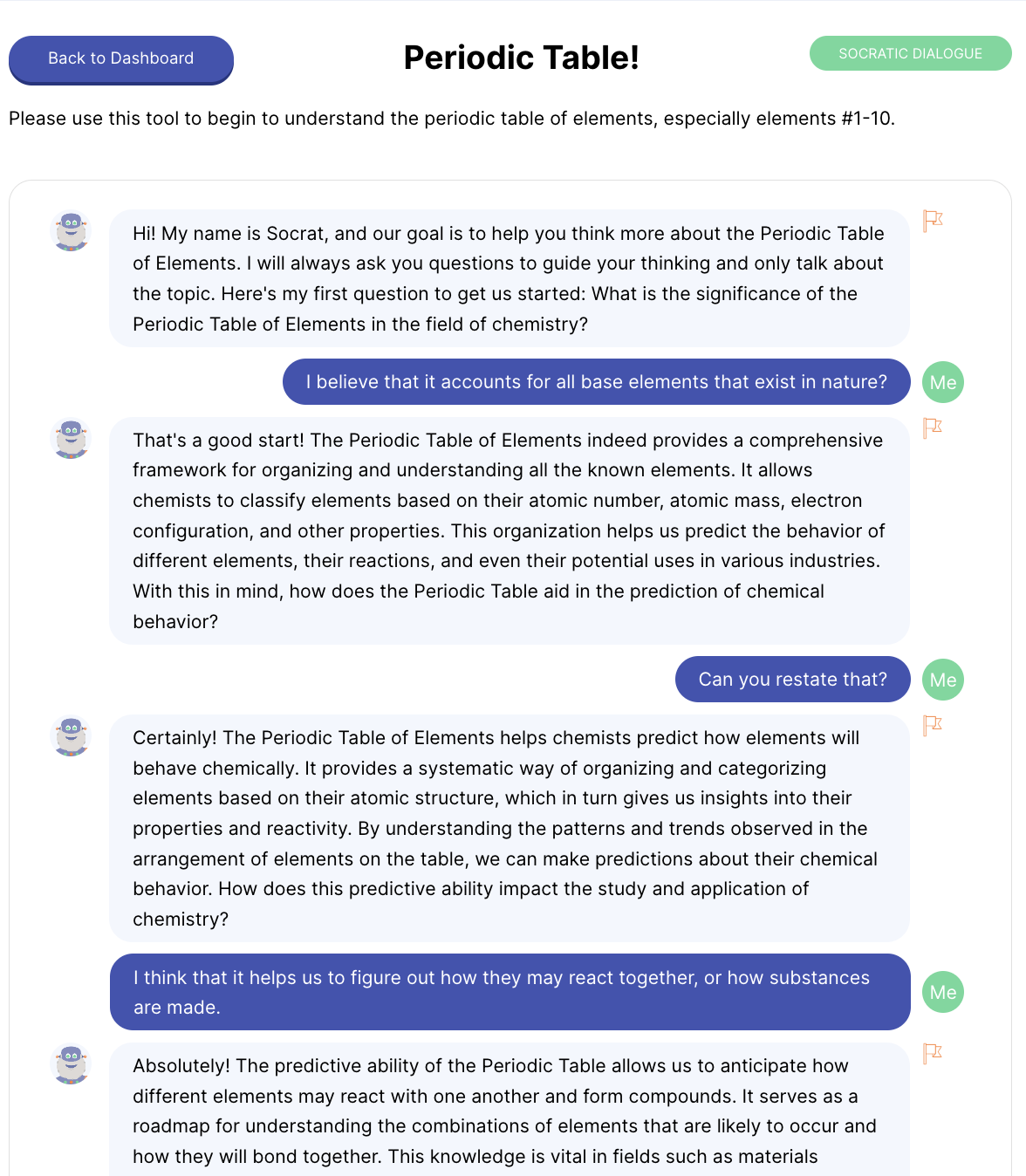Screen dimensions: 1026x1176
Task: Click the 'Certainly!' response message bubble
Action: point(510,828)
